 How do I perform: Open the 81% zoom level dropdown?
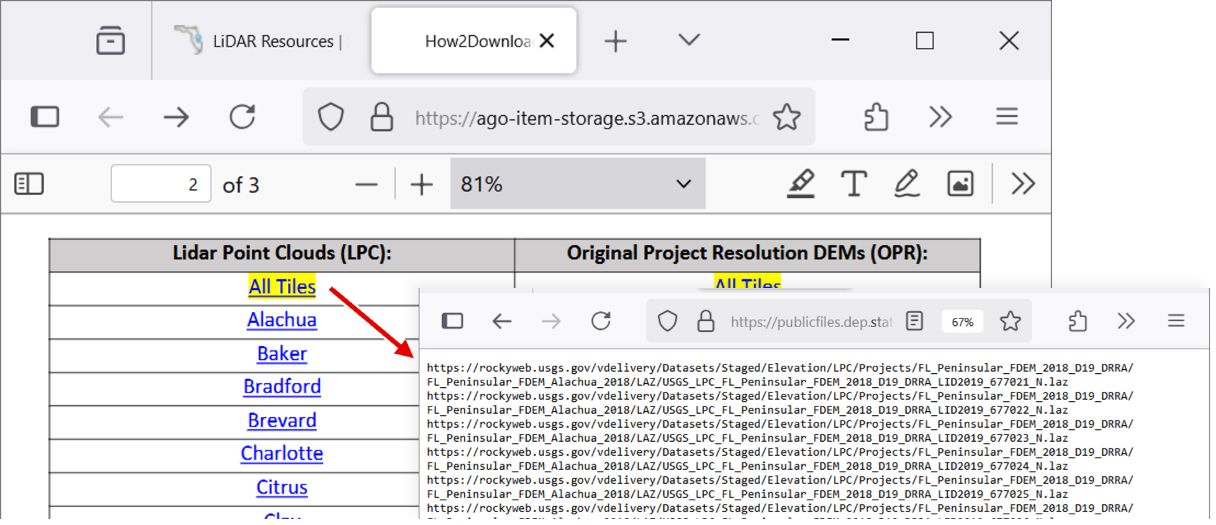577,184
